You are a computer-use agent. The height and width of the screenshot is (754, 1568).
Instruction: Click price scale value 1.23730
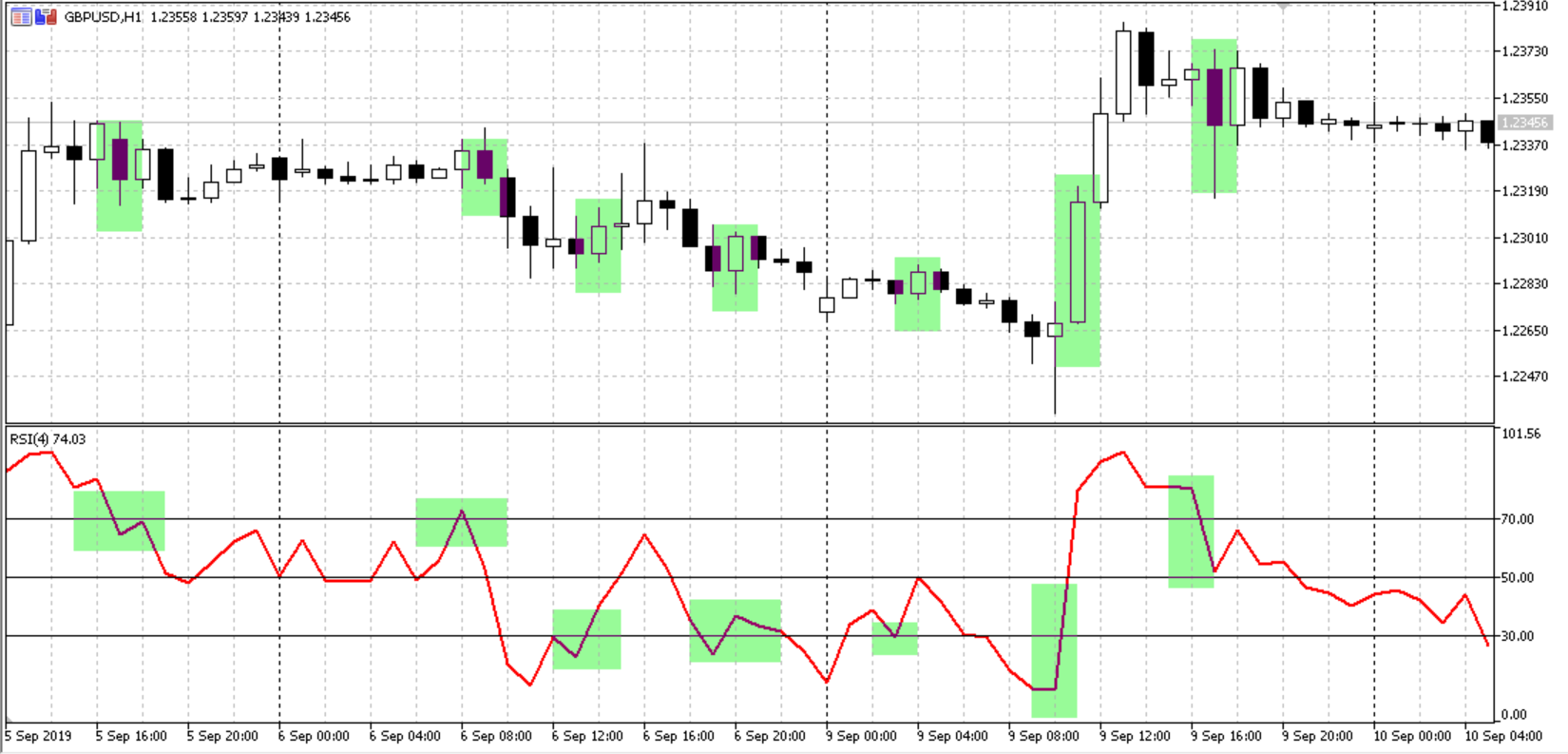pos(1526,51)
